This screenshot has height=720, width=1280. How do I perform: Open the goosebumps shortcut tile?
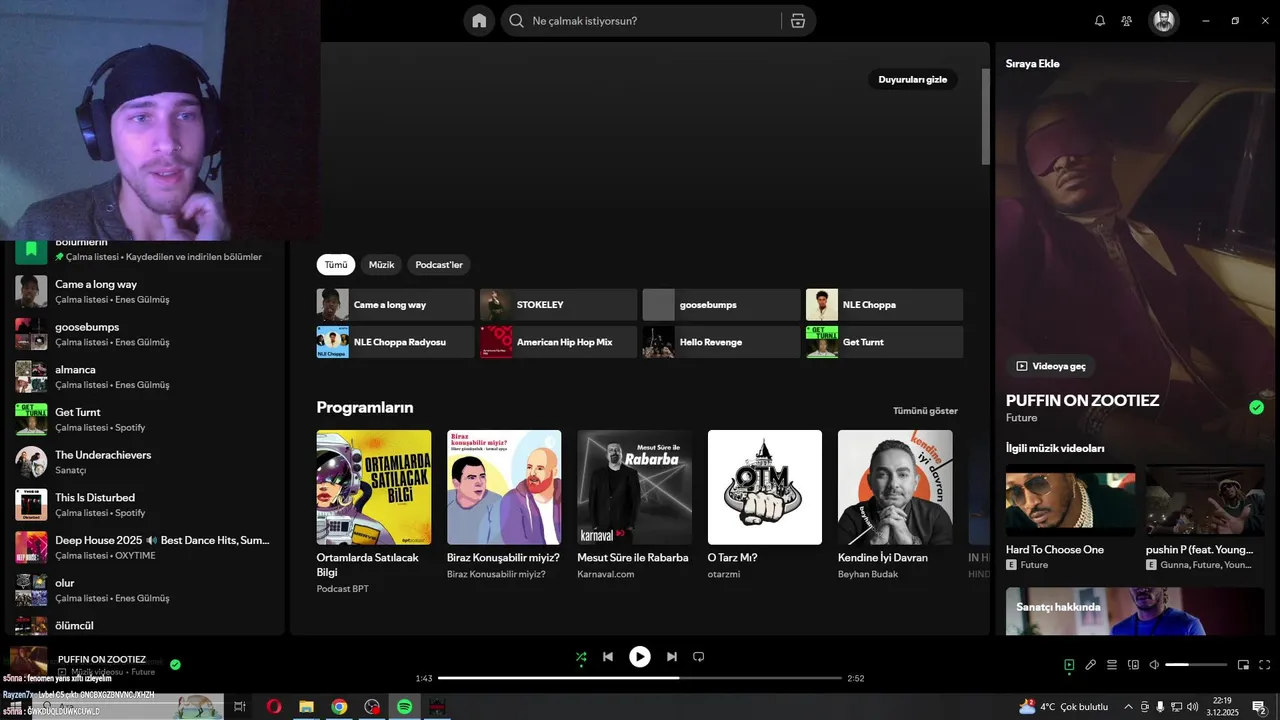point(721,305)
